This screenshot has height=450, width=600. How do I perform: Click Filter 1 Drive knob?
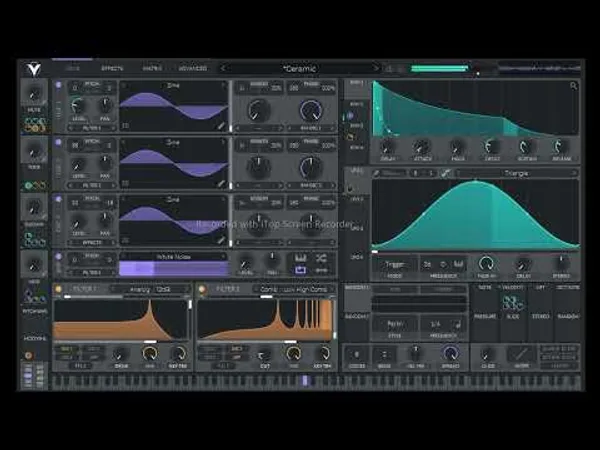[121, 354]
